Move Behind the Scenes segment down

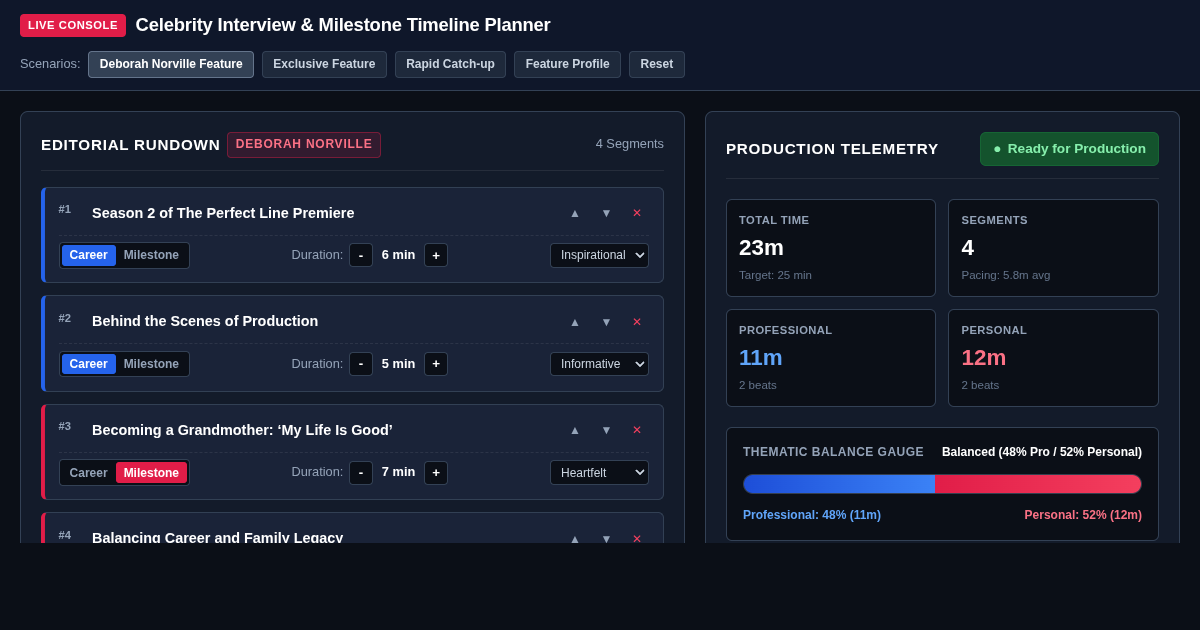pyautogui.click(x=606, y=322)
